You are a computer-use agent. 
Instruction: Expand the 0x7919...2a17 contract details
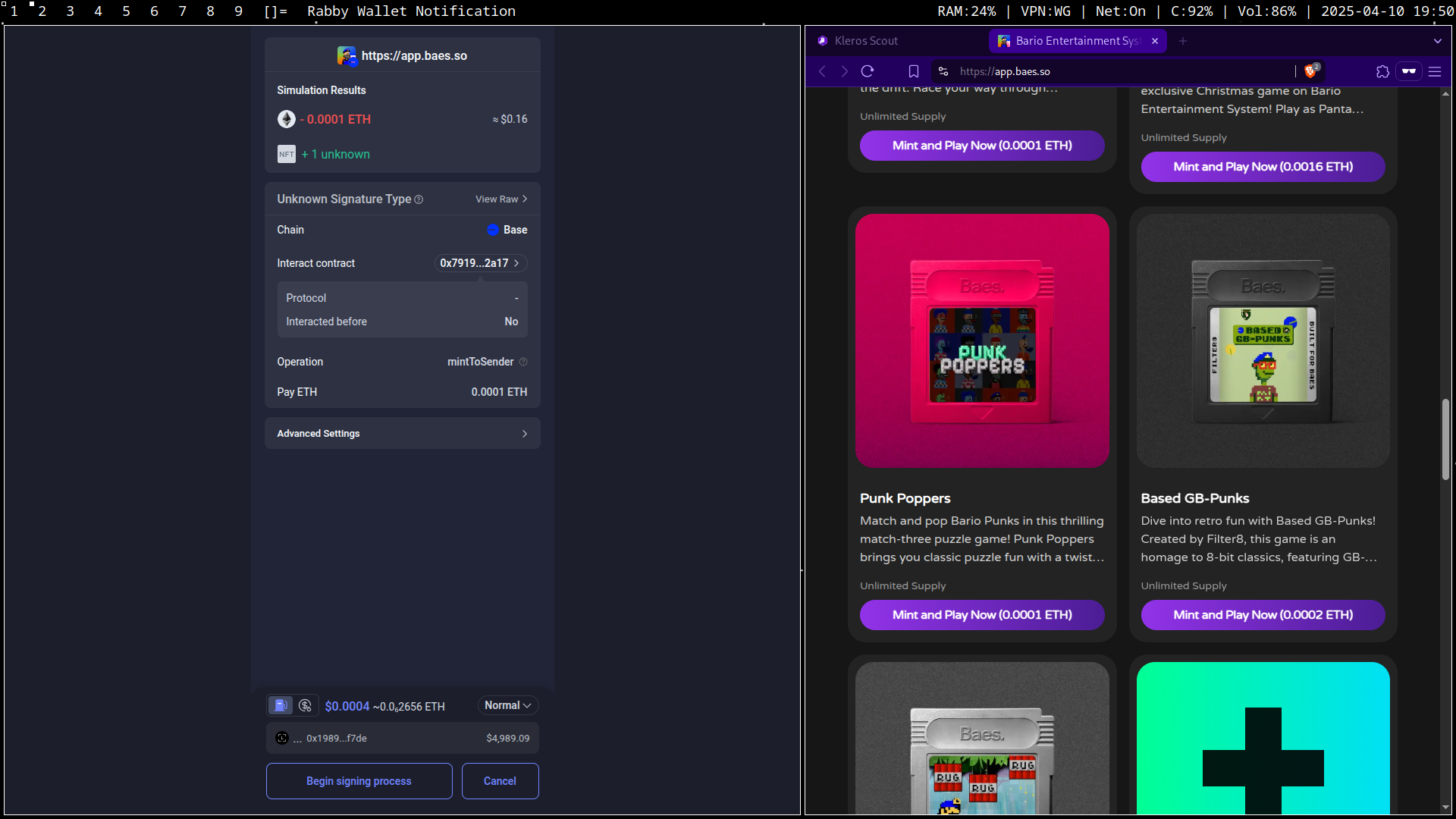tap(480, 263)
